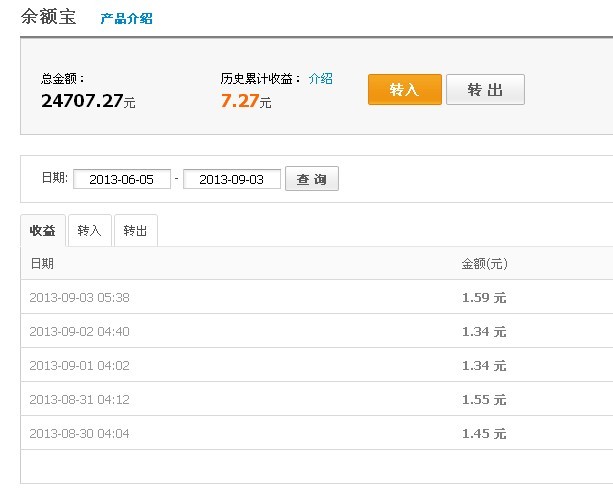Click the 金额(元) column header

coord(484,264)
